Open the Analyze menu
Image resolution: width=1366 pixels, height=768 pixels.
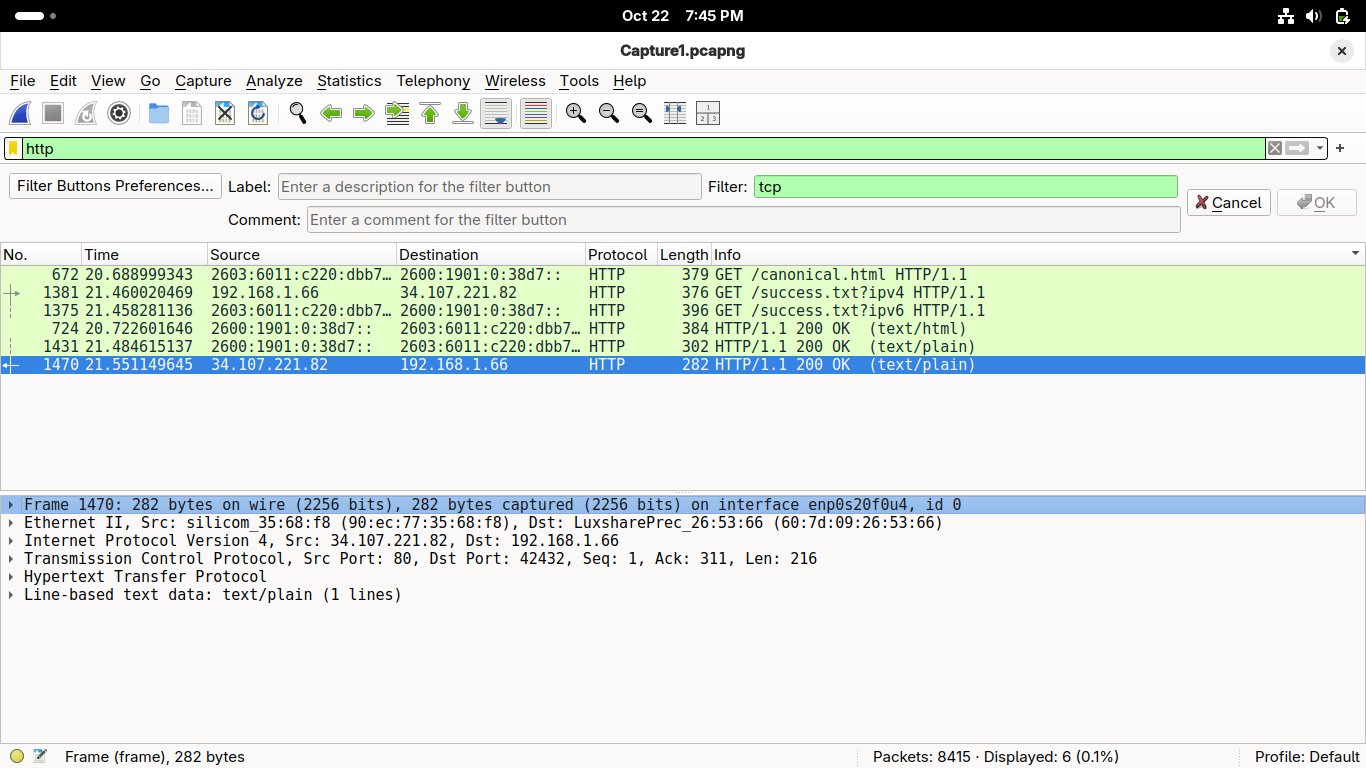tap(274, 81)
